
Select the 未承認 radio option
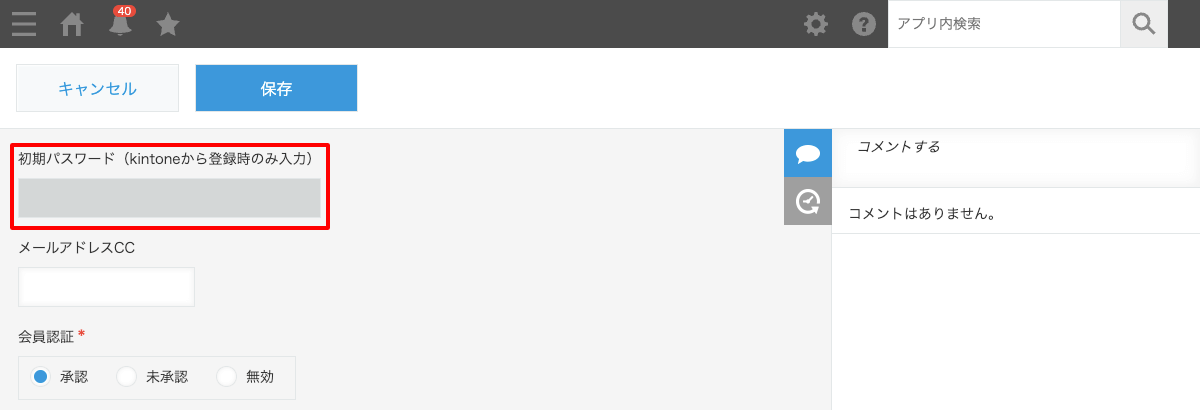click(x=153, y=377)
